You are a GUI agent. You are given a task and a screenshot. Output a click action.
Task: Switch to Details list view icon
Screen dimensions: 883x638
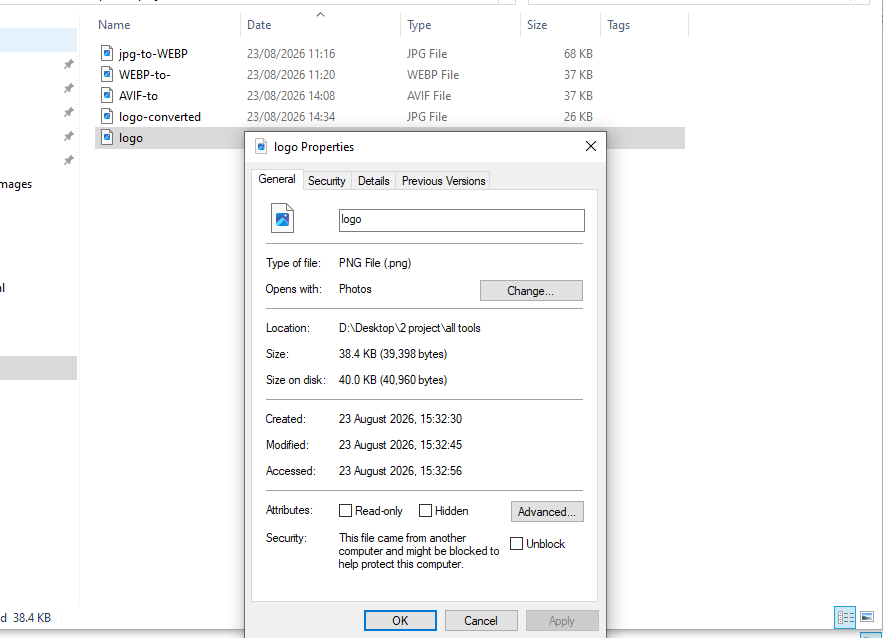(845, 617)
